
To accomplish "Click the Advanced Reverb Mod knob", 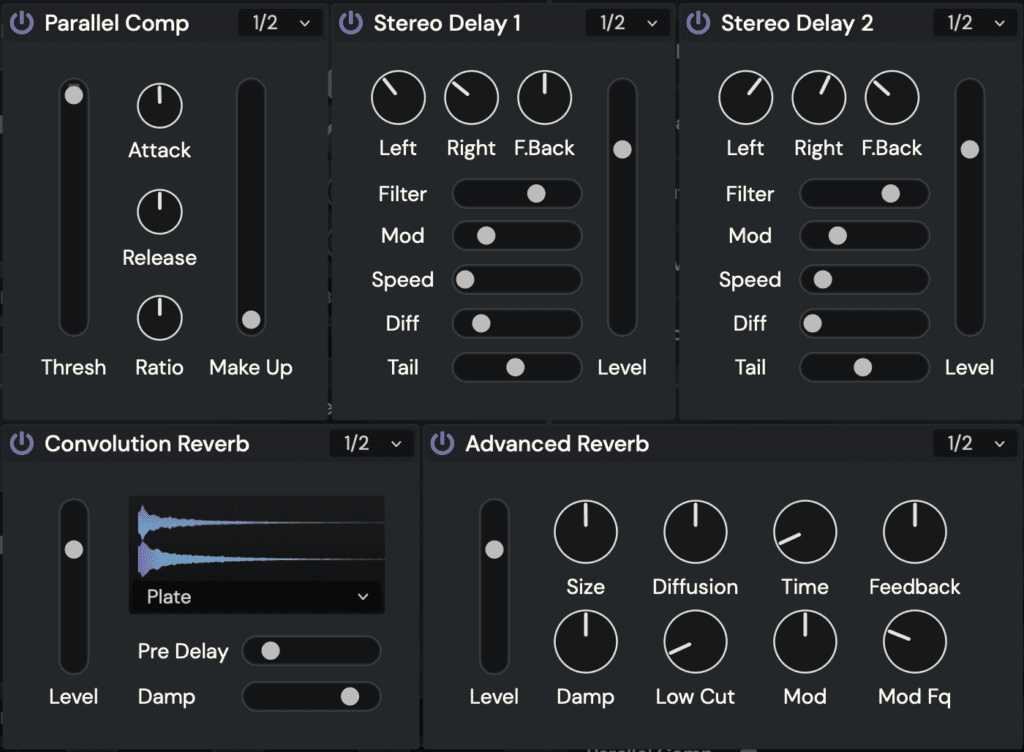I will 805,642.
